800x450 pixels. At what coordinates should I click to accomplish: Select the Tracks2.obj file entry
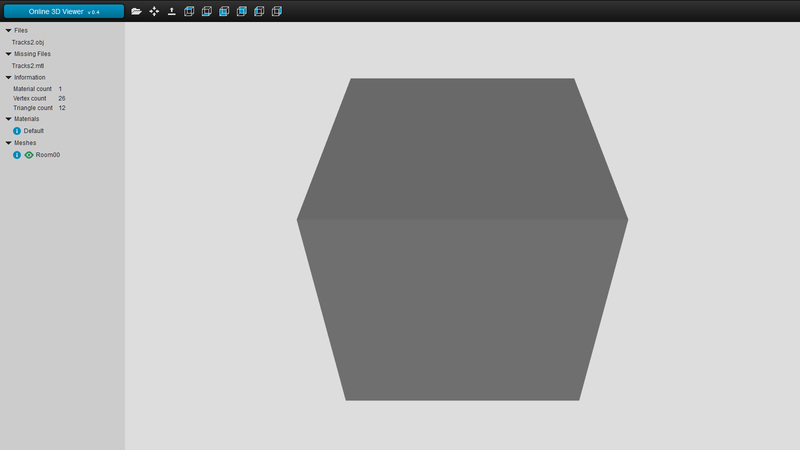pos(28,42)
